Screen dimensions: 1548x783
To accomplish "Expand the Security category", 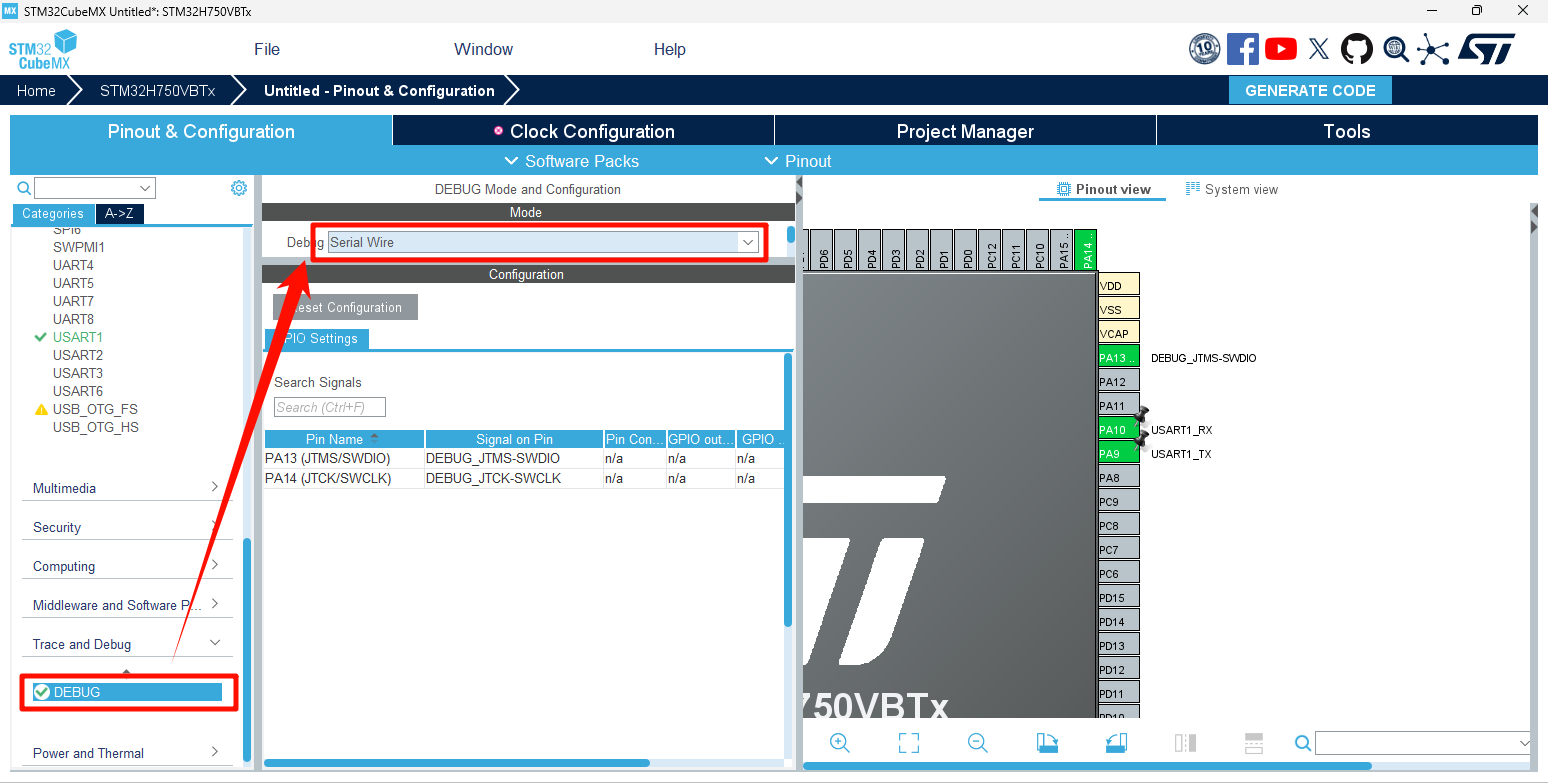I will pyautogui.click(x=127, y=527).
